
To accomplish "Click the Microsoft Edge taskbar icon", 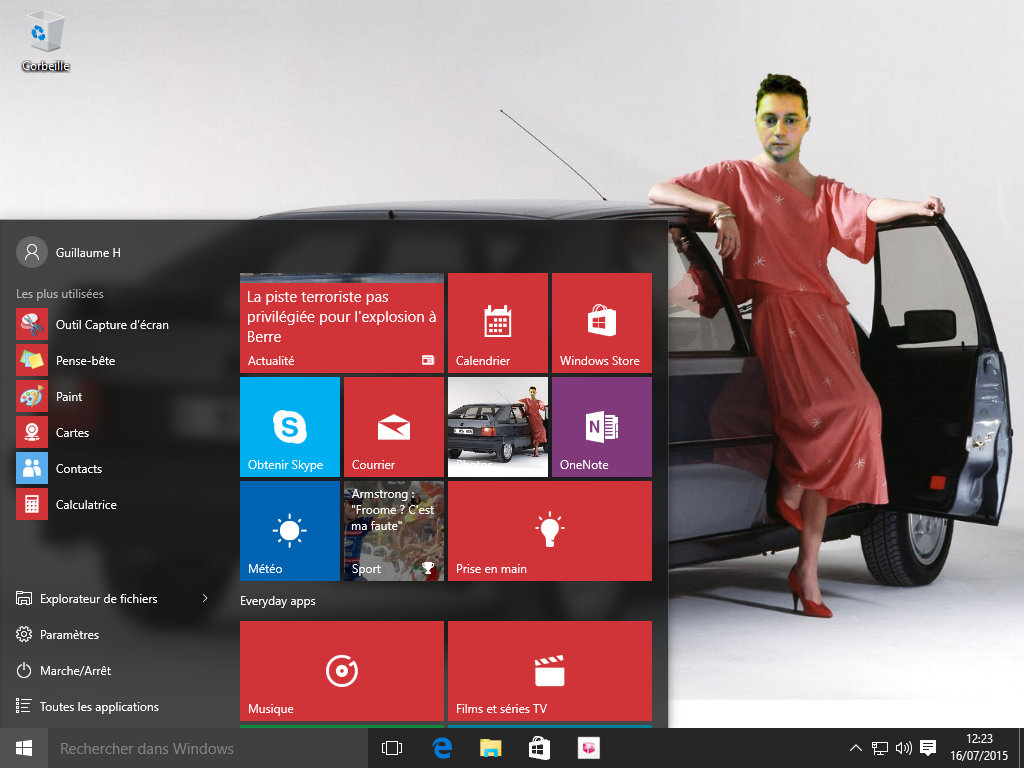I will pyautogui.click(x=442, y=748).
